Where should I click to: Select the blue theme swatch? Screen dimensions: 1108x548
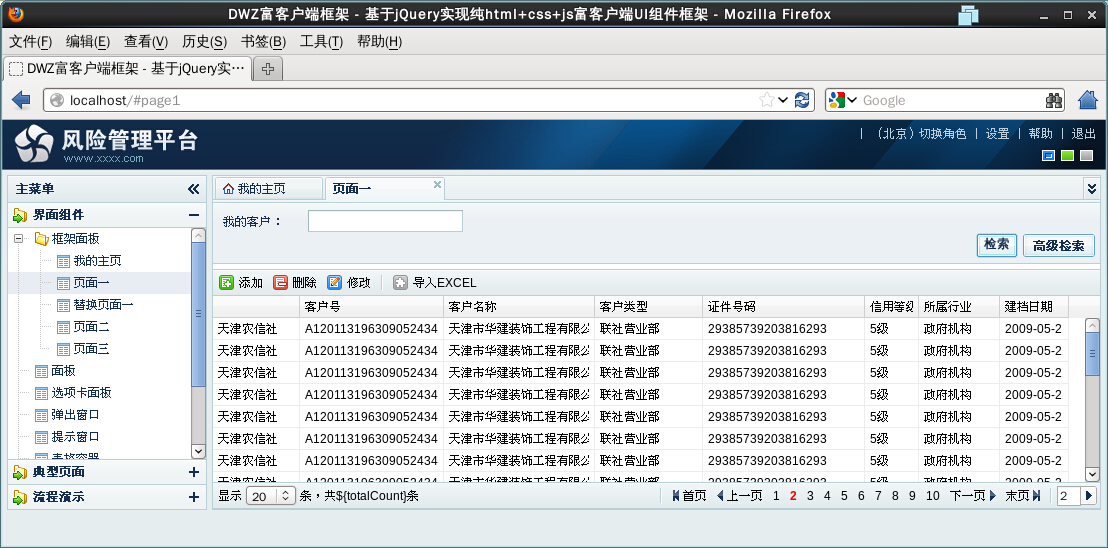(1049, 155)
